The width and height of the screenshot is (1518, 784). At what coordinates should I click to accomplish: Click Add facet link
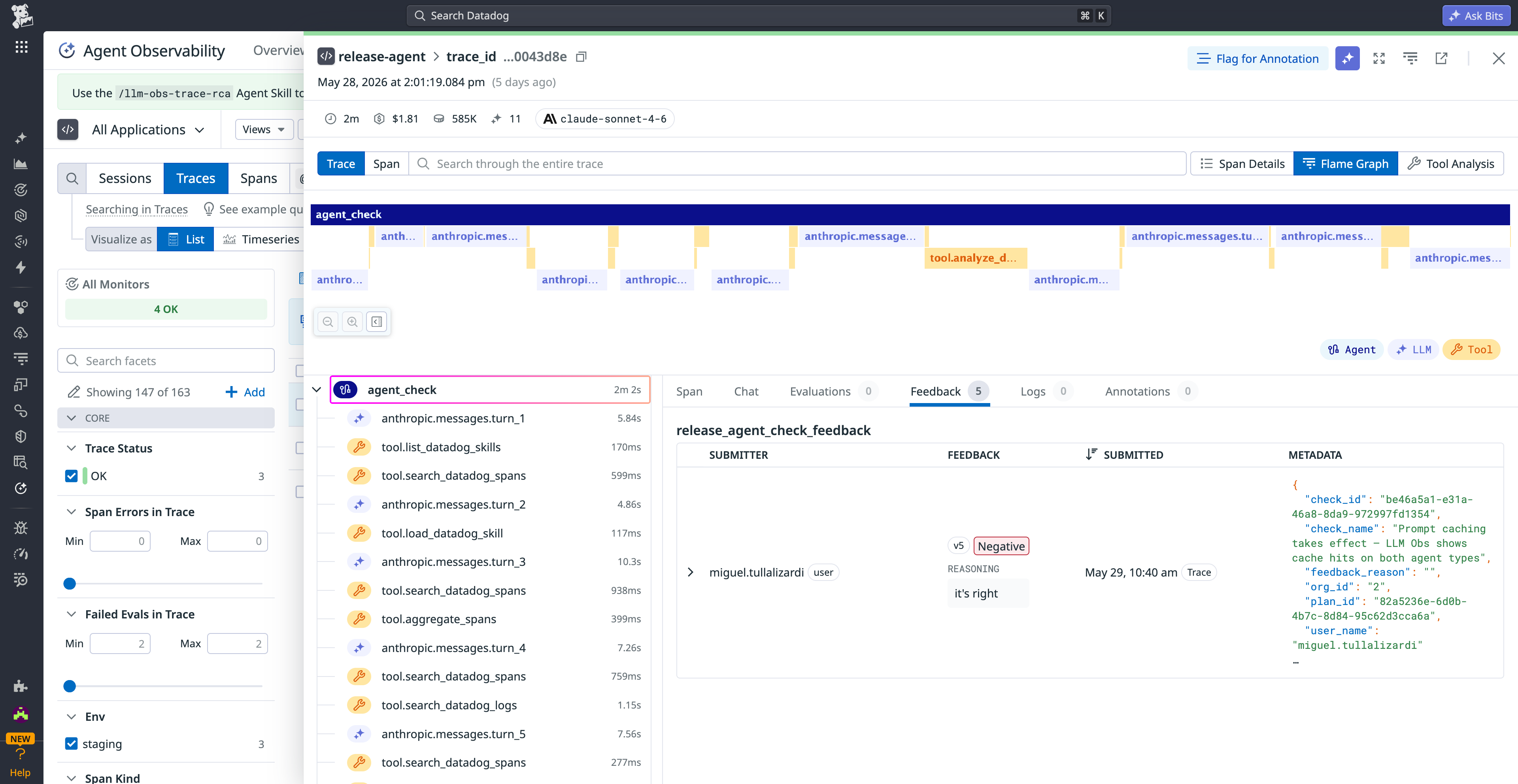pyautogui.click(x=245, y=392)
